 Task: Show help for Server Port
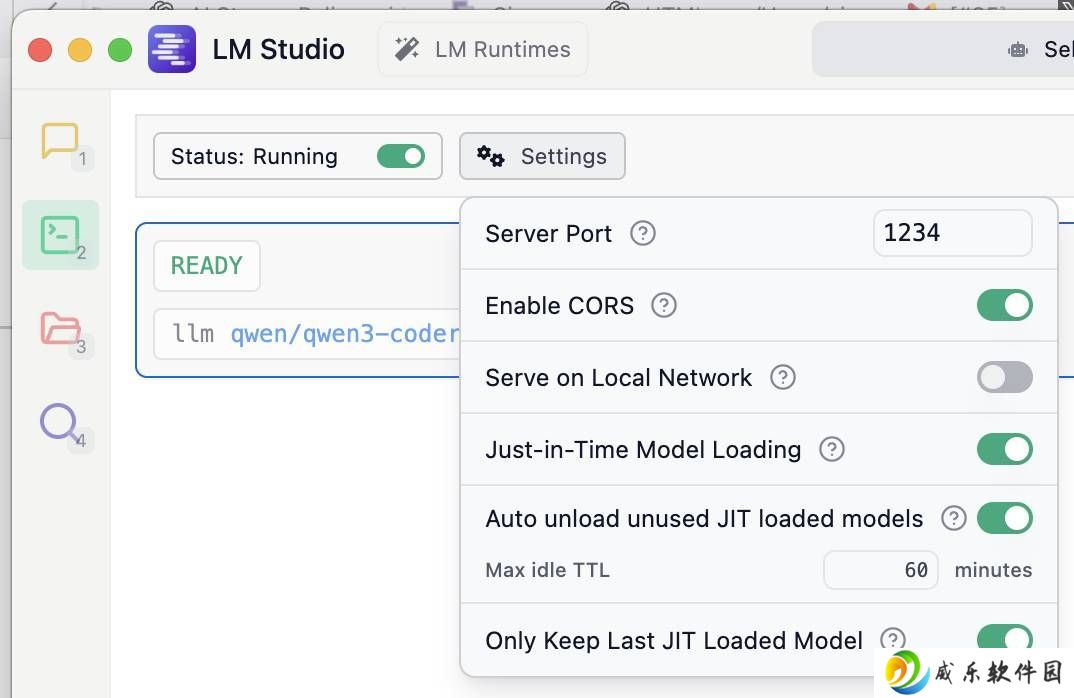(x=642, y=234)
